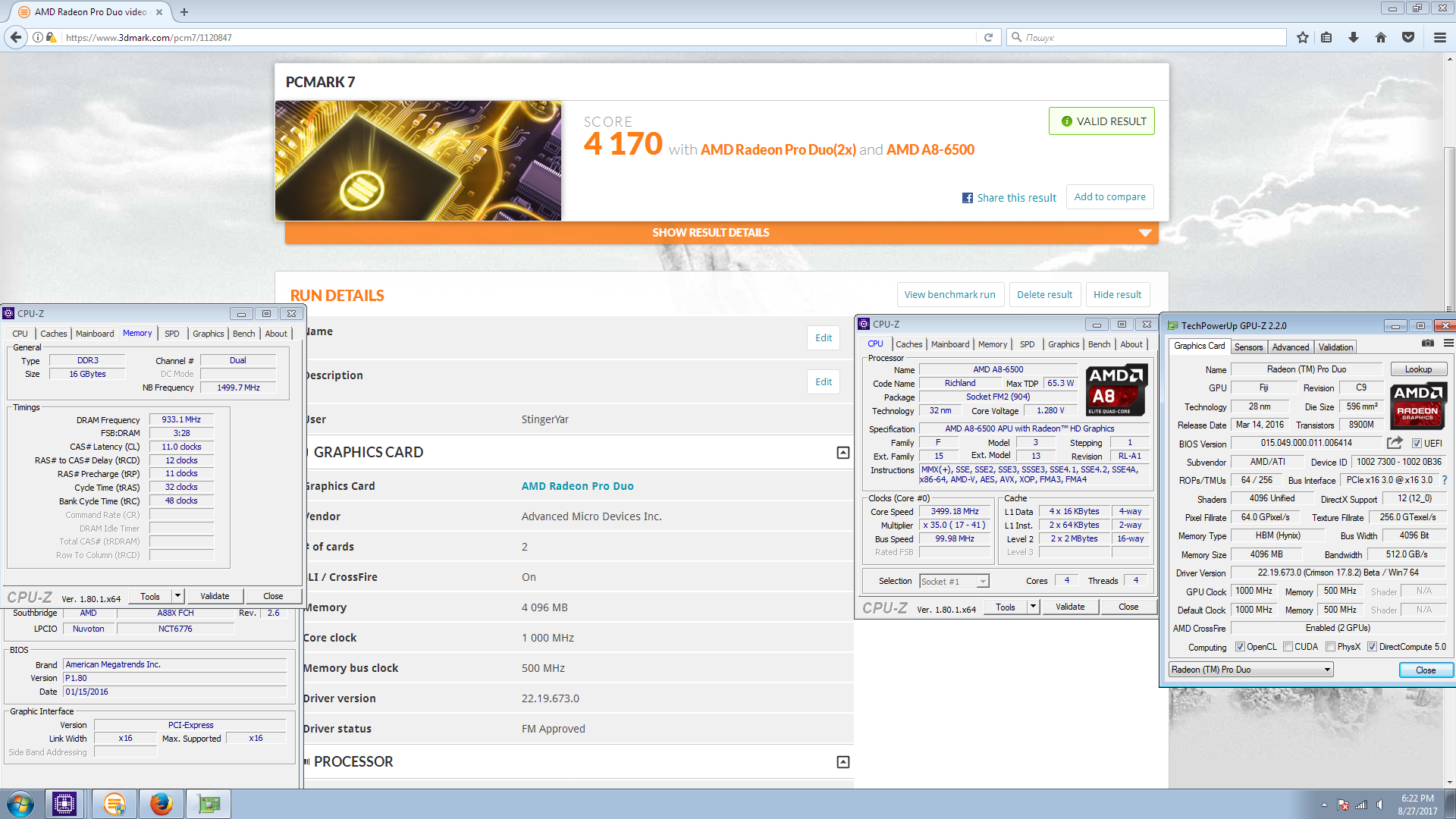Open the orange benchmark app taskbar icon

click(x=114, y=804)
